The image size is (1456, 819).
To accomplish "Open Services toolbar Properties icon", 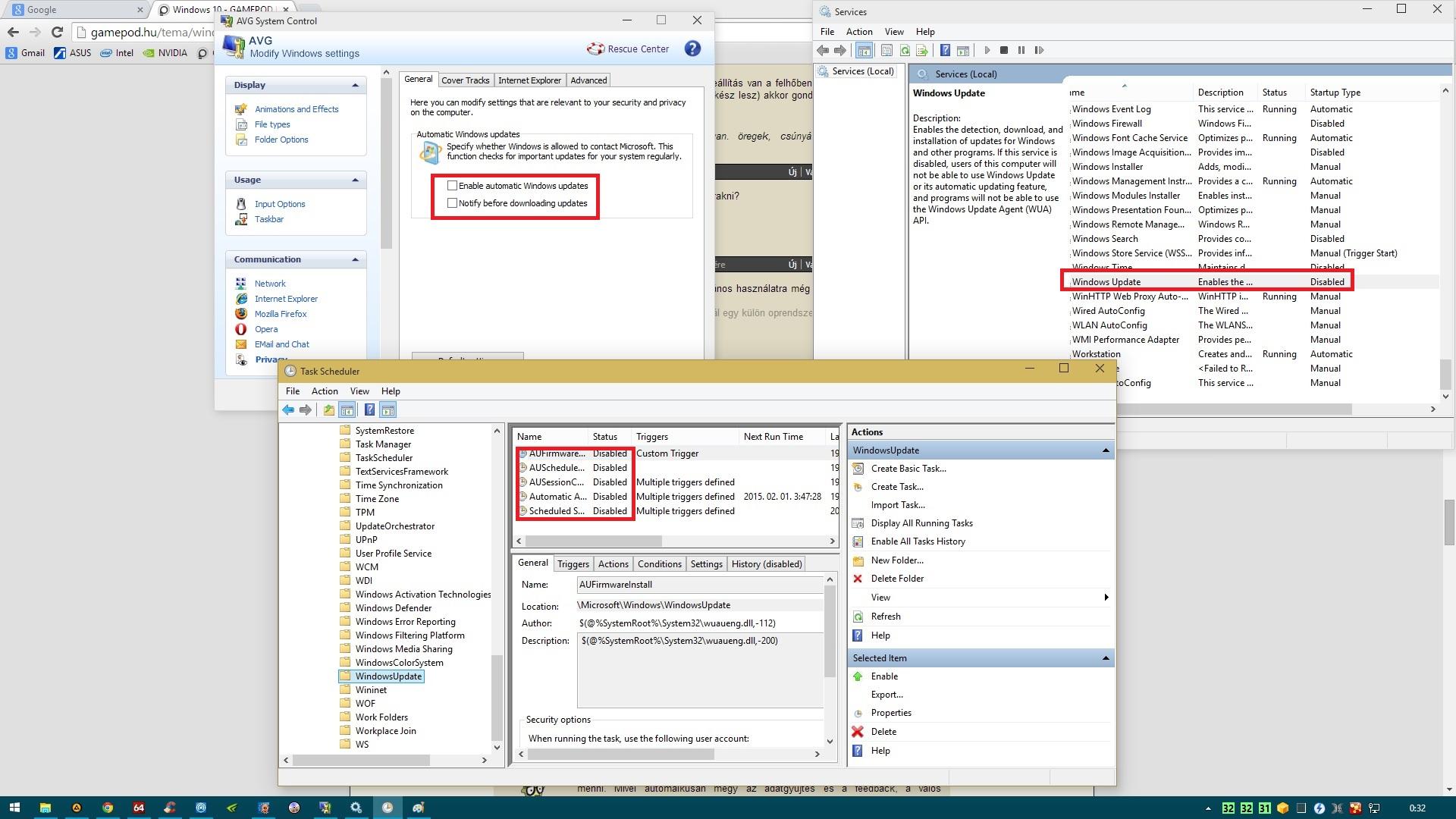I will coord(886,51).
